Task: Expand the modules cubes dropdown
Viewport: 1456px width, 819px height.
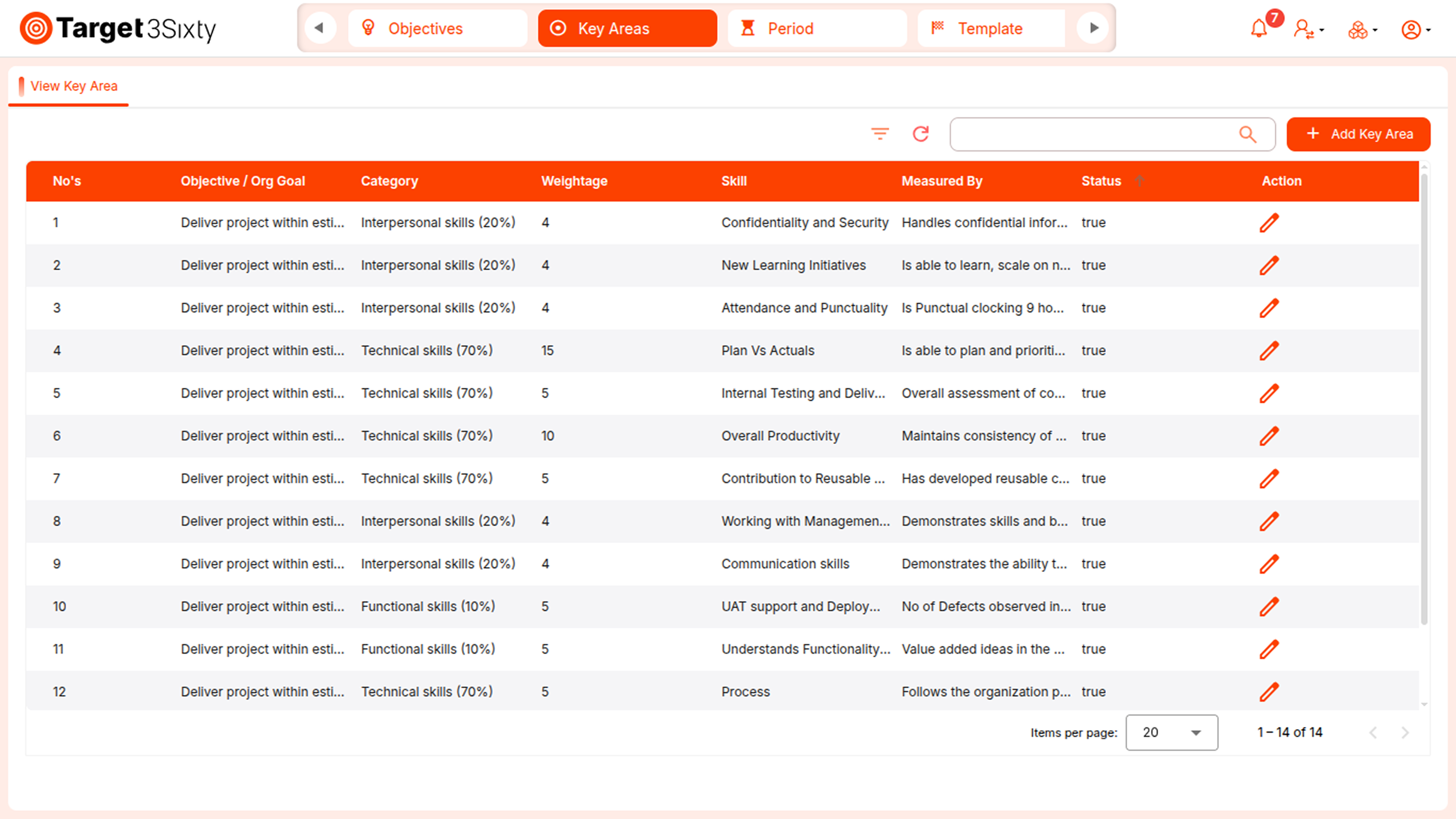Action: 1362,29
